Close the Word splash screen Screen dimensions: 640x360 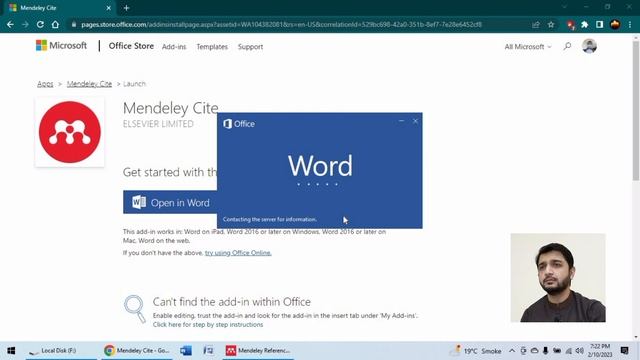pyautogui.click(x=415, y=121)
